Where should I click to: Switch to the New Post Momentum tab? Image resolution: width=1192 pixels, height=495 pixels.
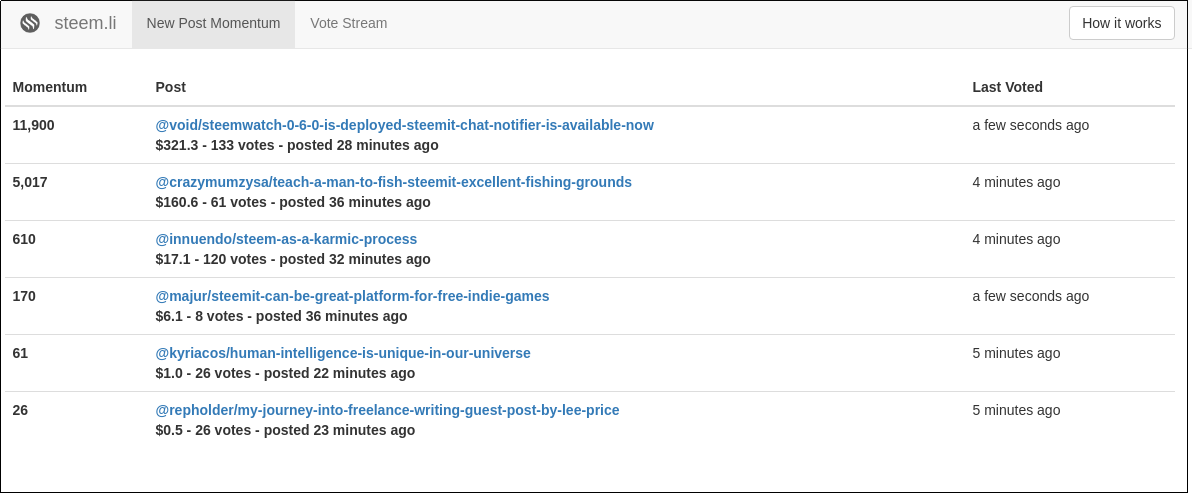click(x=213, y=23)
